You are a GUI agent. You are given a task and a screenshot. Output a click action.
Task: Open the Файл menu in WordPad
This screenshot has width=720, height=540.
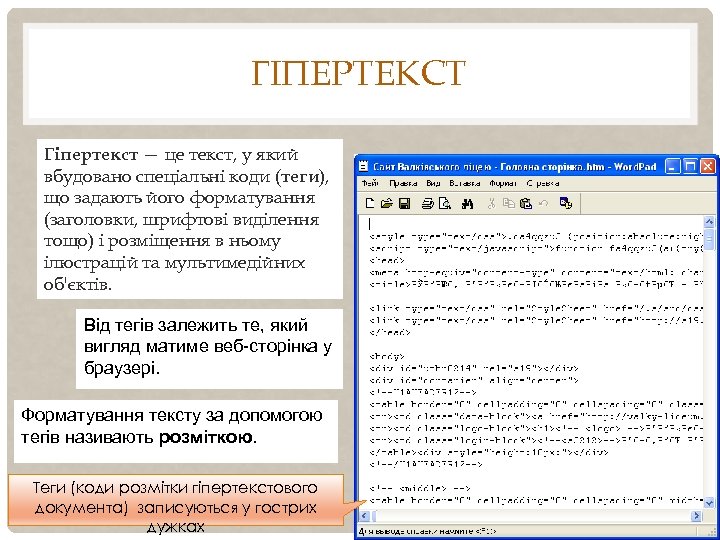370,183
